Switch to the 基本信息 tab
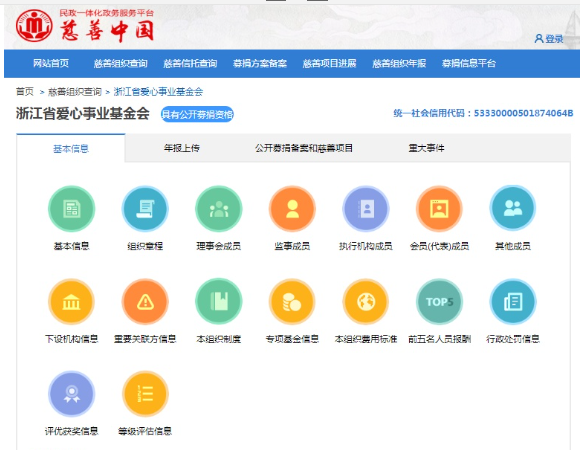This screenshot has height=450, width=580. coord(71,148)
